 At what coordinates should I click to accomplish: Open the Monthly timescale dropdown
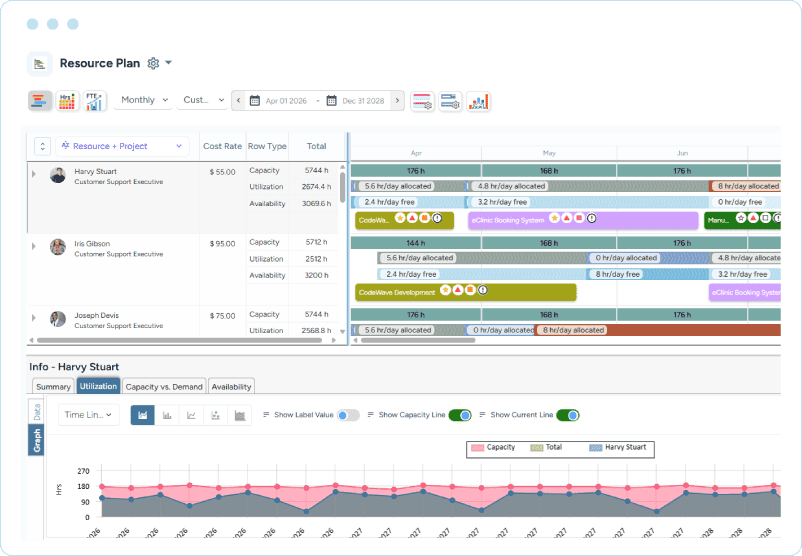[144, 100]
